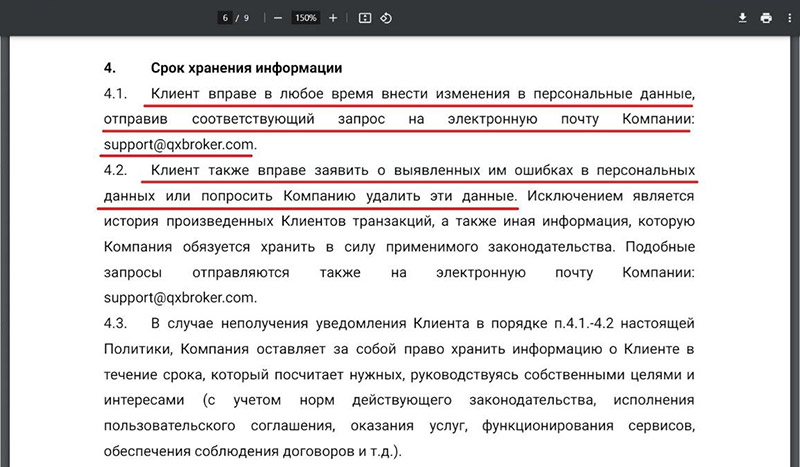800x467 pixels.
Task: Click the zoom in plus icon
Action: (333, 18)
